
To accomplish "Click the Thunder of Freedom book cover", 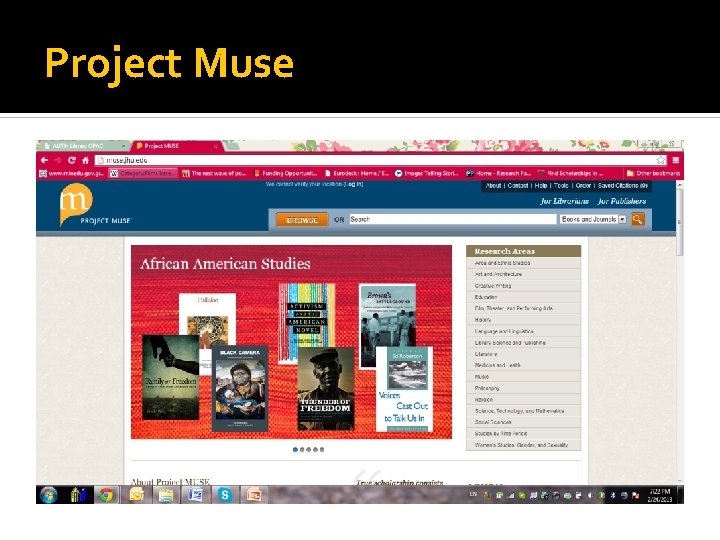I will coord(326,389).
